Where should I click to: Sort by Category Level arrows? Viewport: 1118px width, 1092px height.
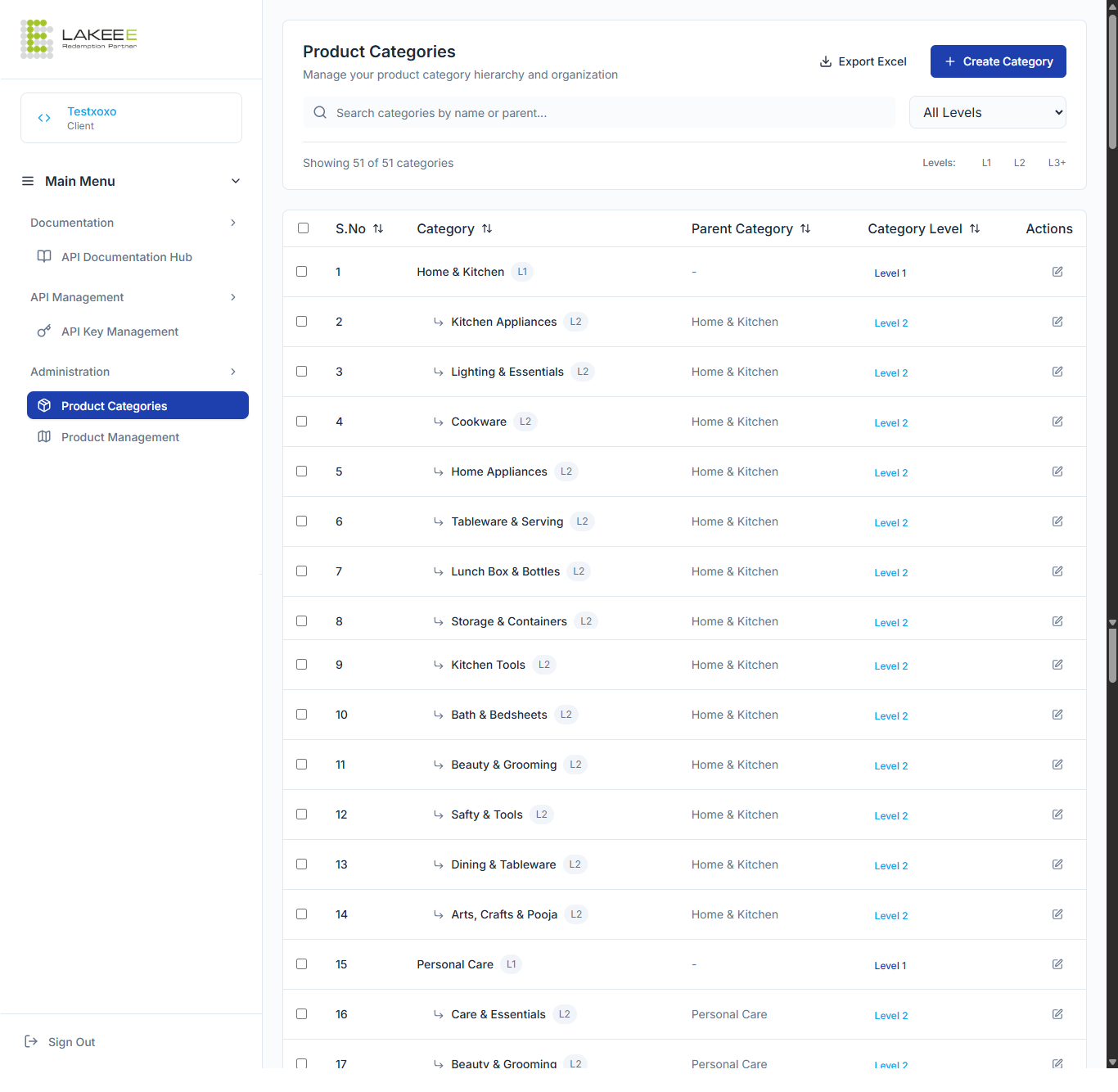click(975, 229)
